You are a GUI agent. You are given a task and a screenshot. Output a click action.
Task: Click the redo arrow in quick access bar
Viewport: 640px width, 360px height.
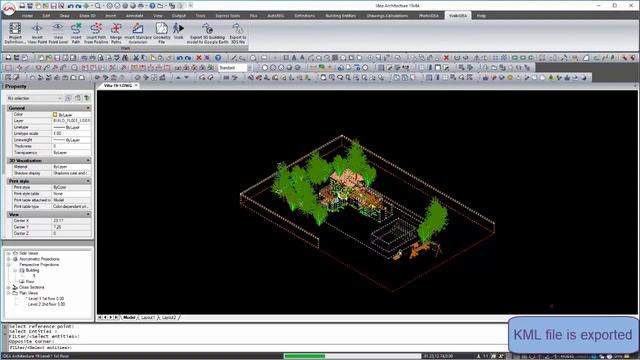78,6
